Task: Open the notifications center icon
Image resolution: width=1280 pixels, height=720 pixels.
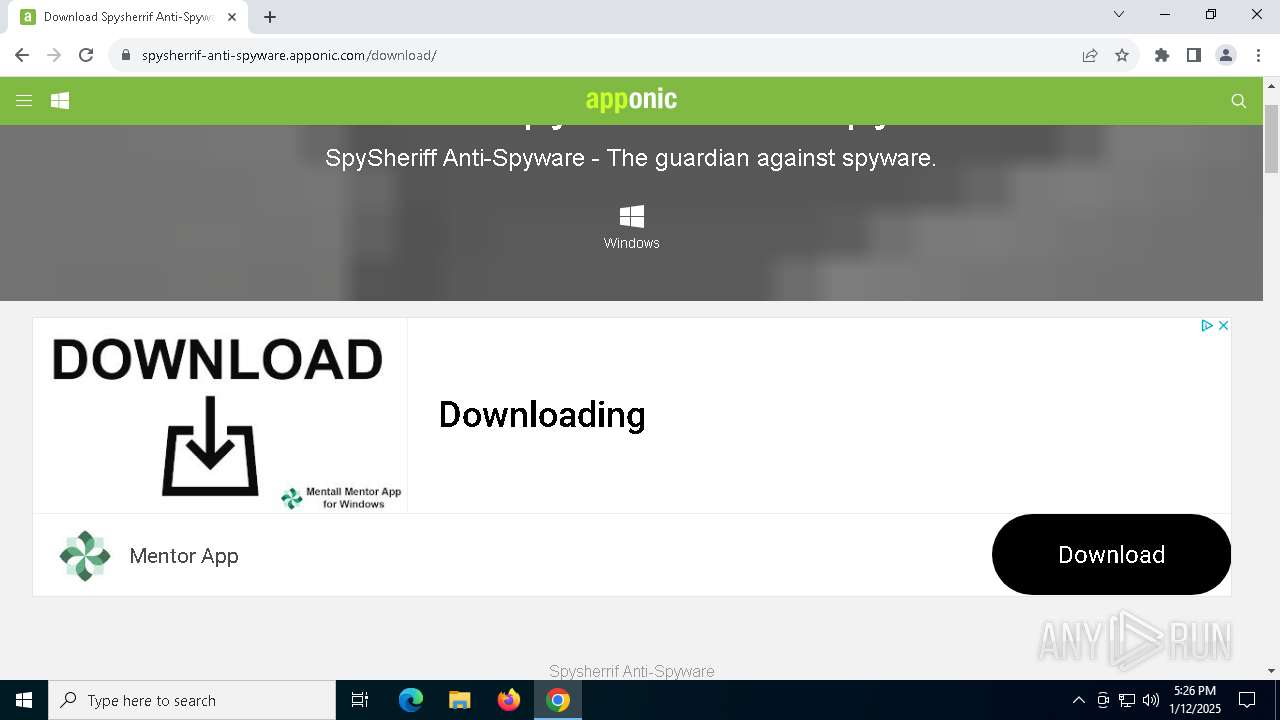Action: [1248, 700]
